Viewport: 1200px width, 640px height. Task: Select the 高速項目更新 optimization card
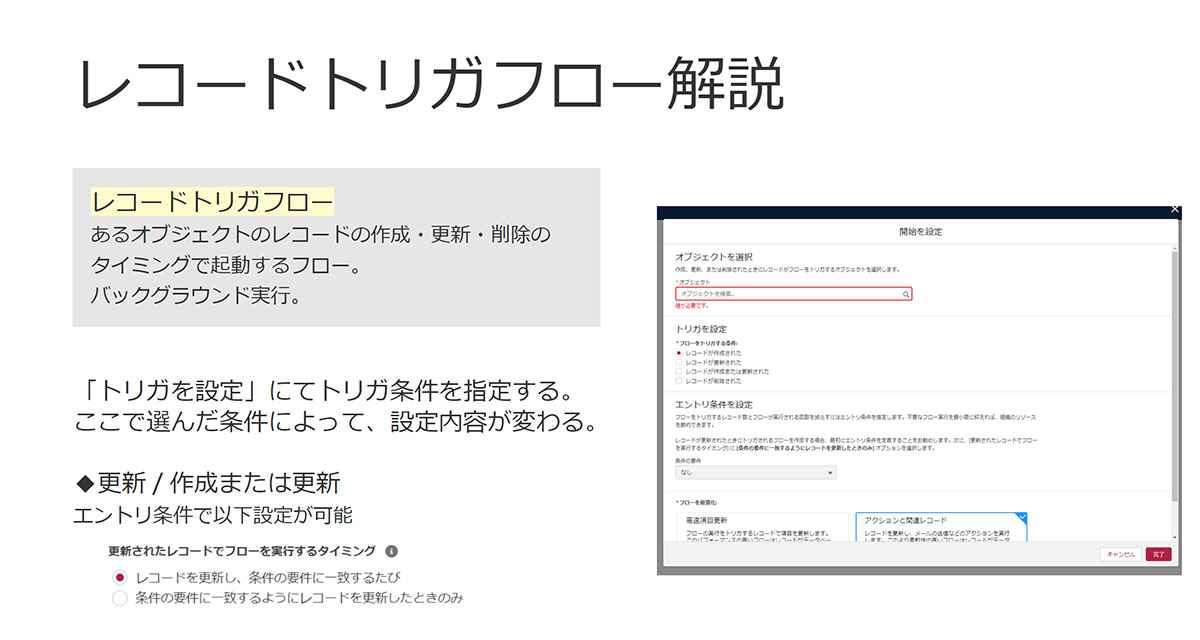tap(763, 527)
